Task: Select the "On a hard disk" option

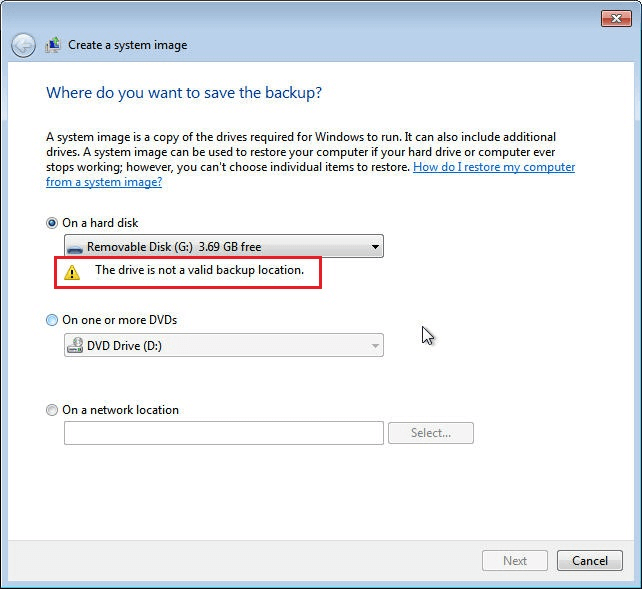Action: click(x=52, y=223)
